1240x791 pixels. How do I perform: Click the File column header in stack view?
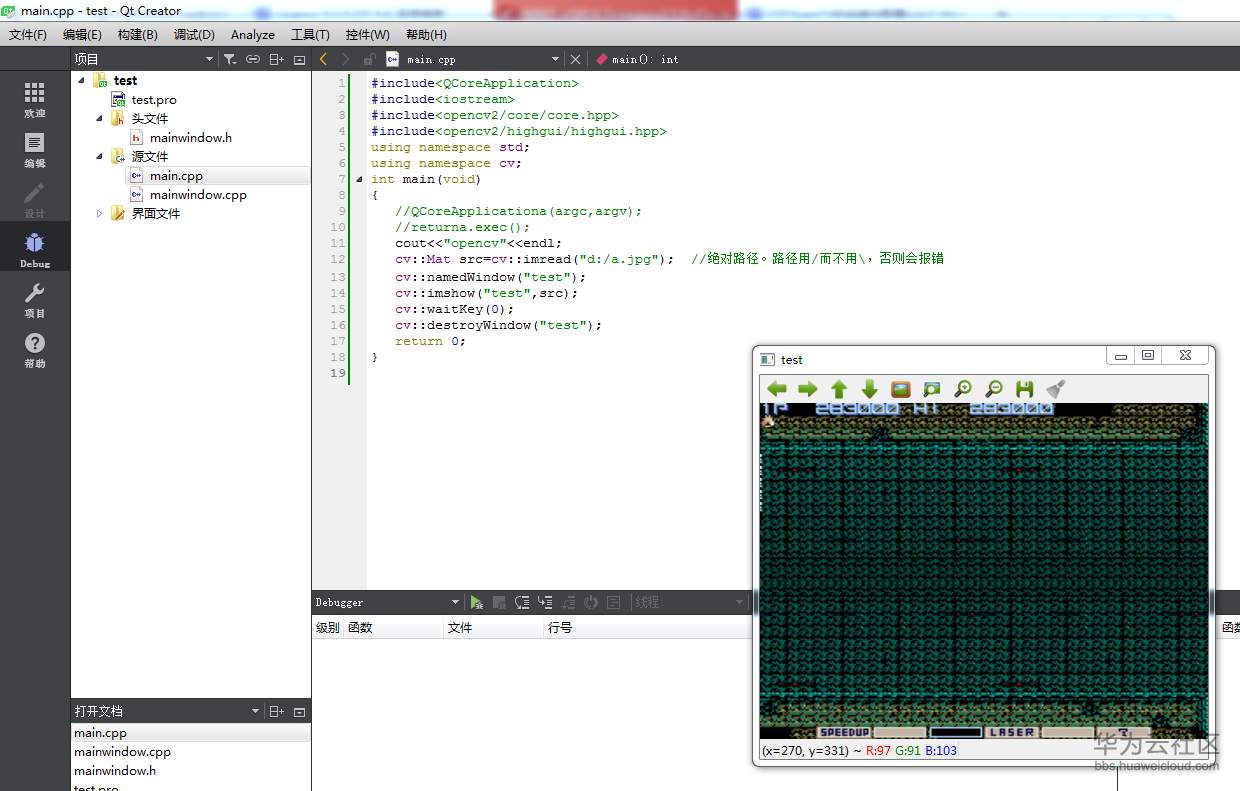pos(493,627)
